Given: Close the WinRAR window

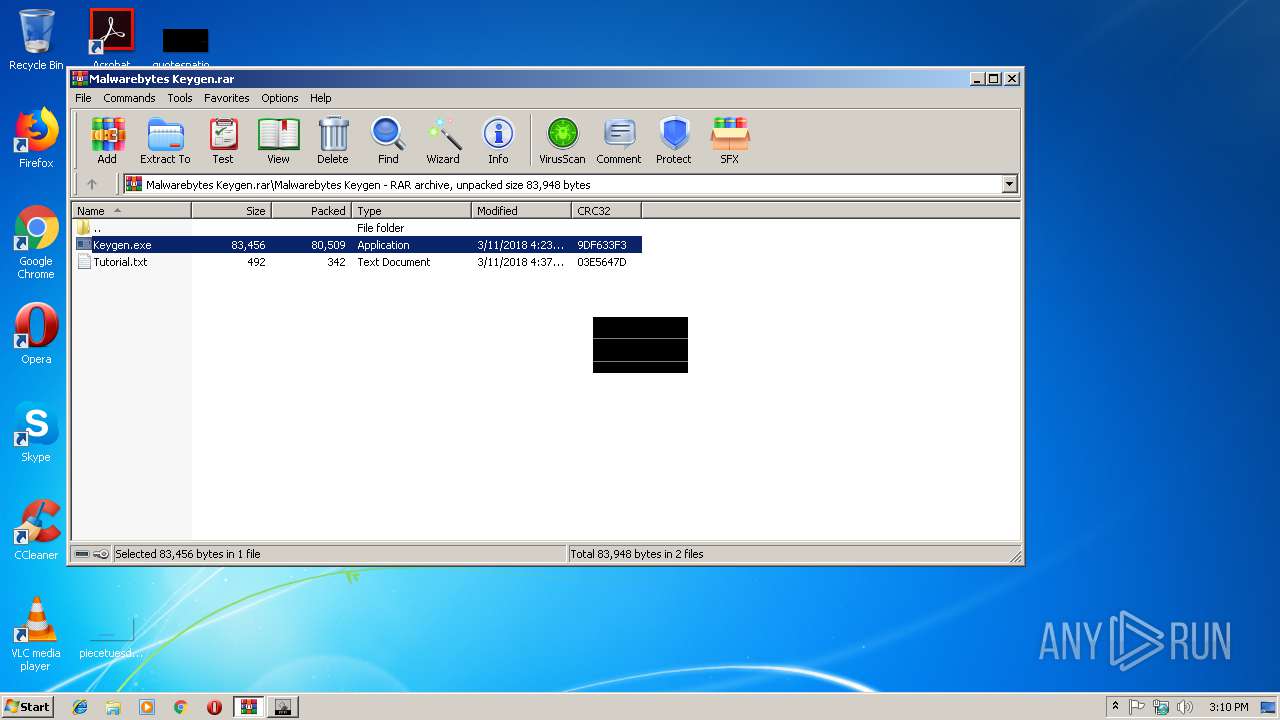Looking at the screenshot, I should (1011, 79).
